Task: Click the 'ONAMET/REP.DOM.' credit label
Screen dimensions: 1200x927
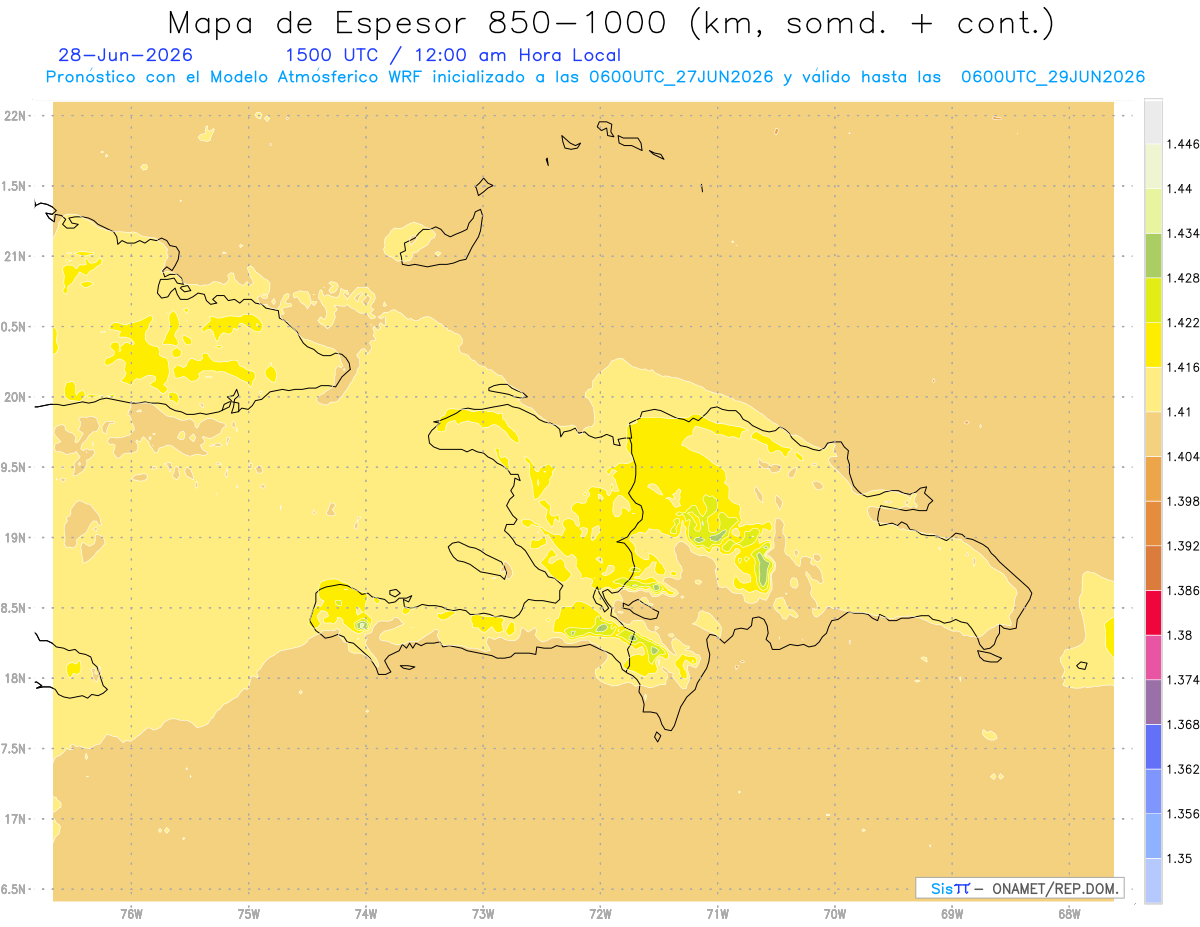Action: (1057, 888)
